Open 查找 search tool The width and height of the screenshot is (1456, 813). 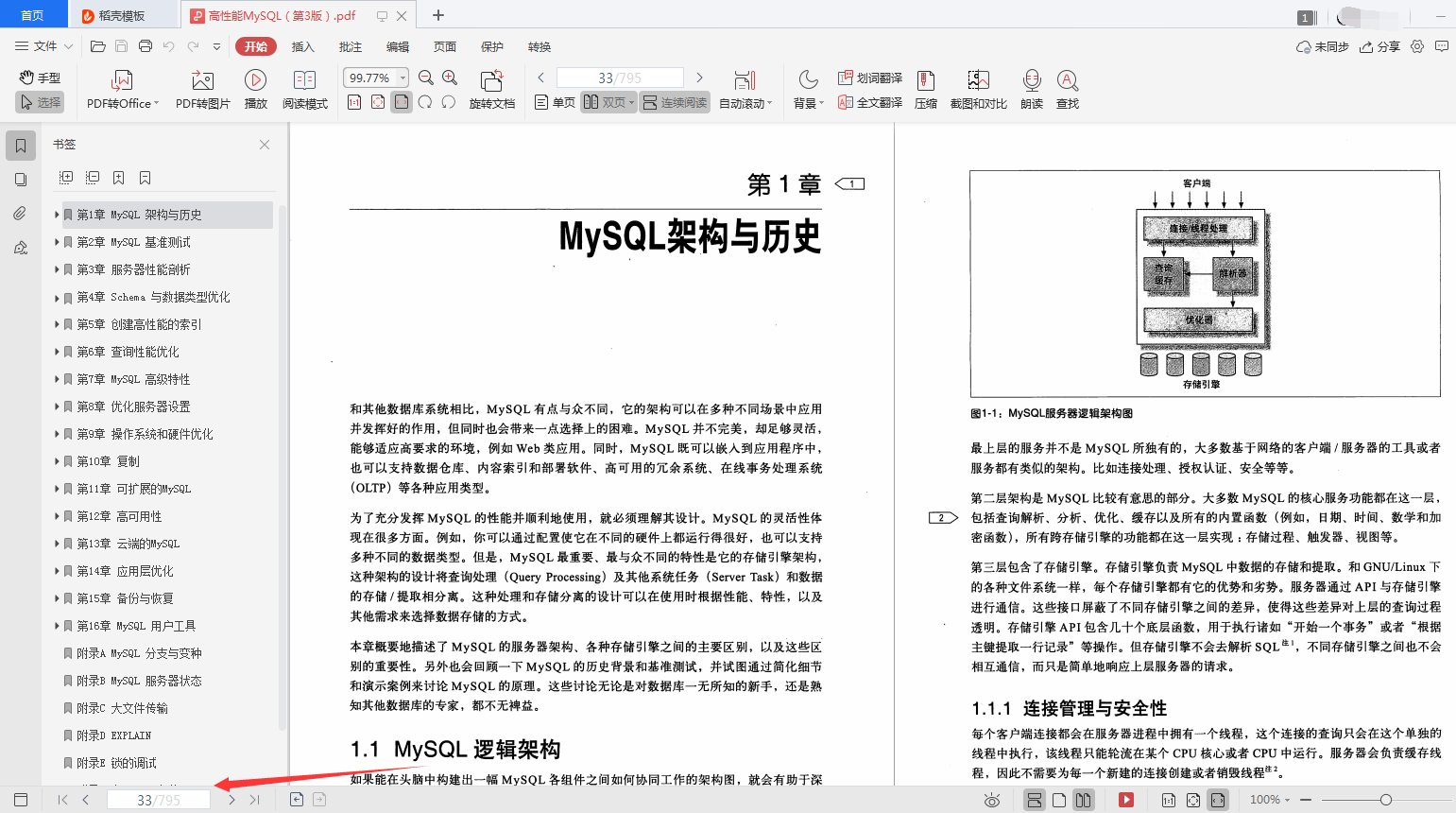[1068, 90]
